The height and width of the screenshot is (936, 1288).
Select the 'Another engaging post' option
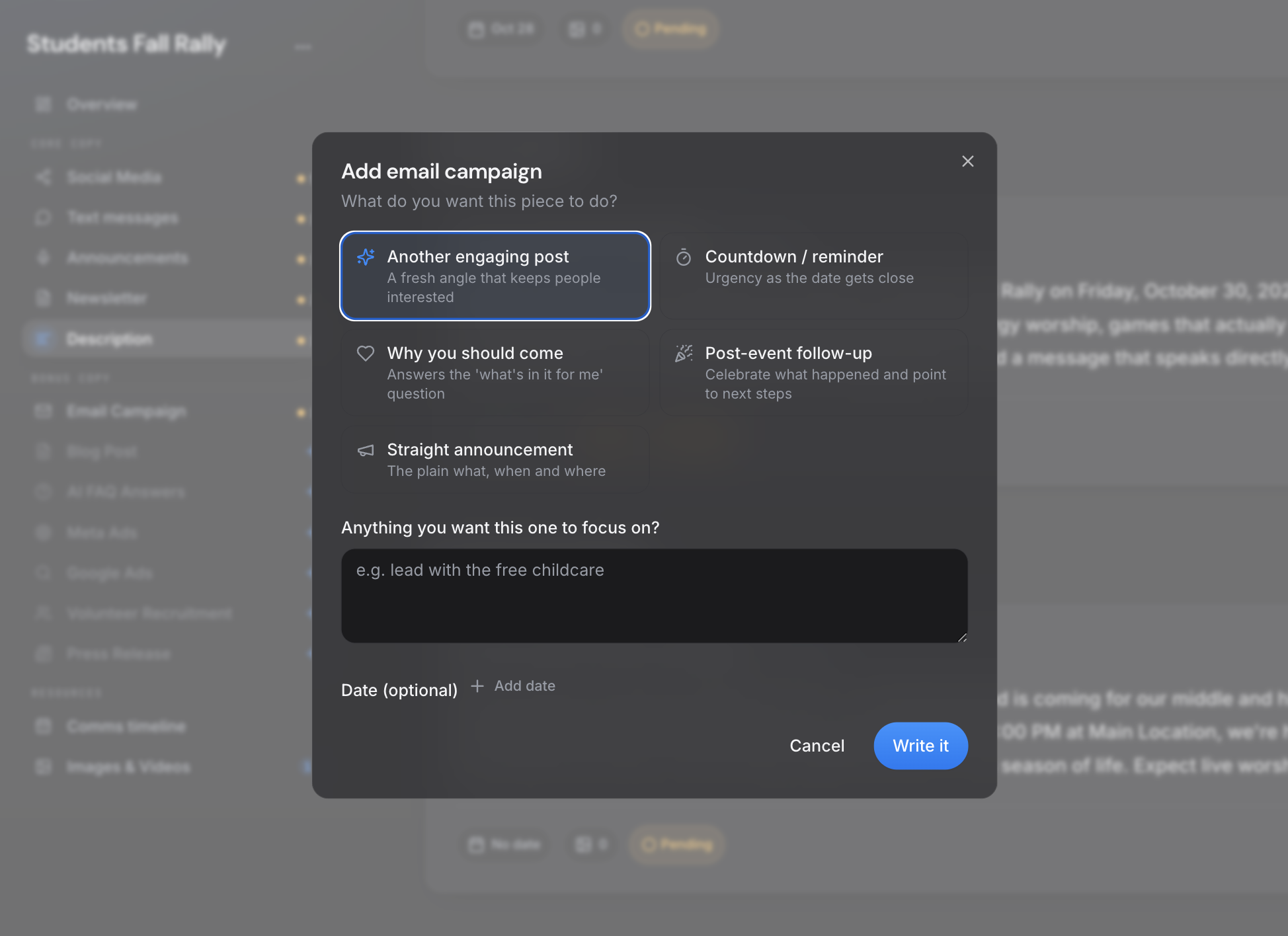[x=495, y=276]
